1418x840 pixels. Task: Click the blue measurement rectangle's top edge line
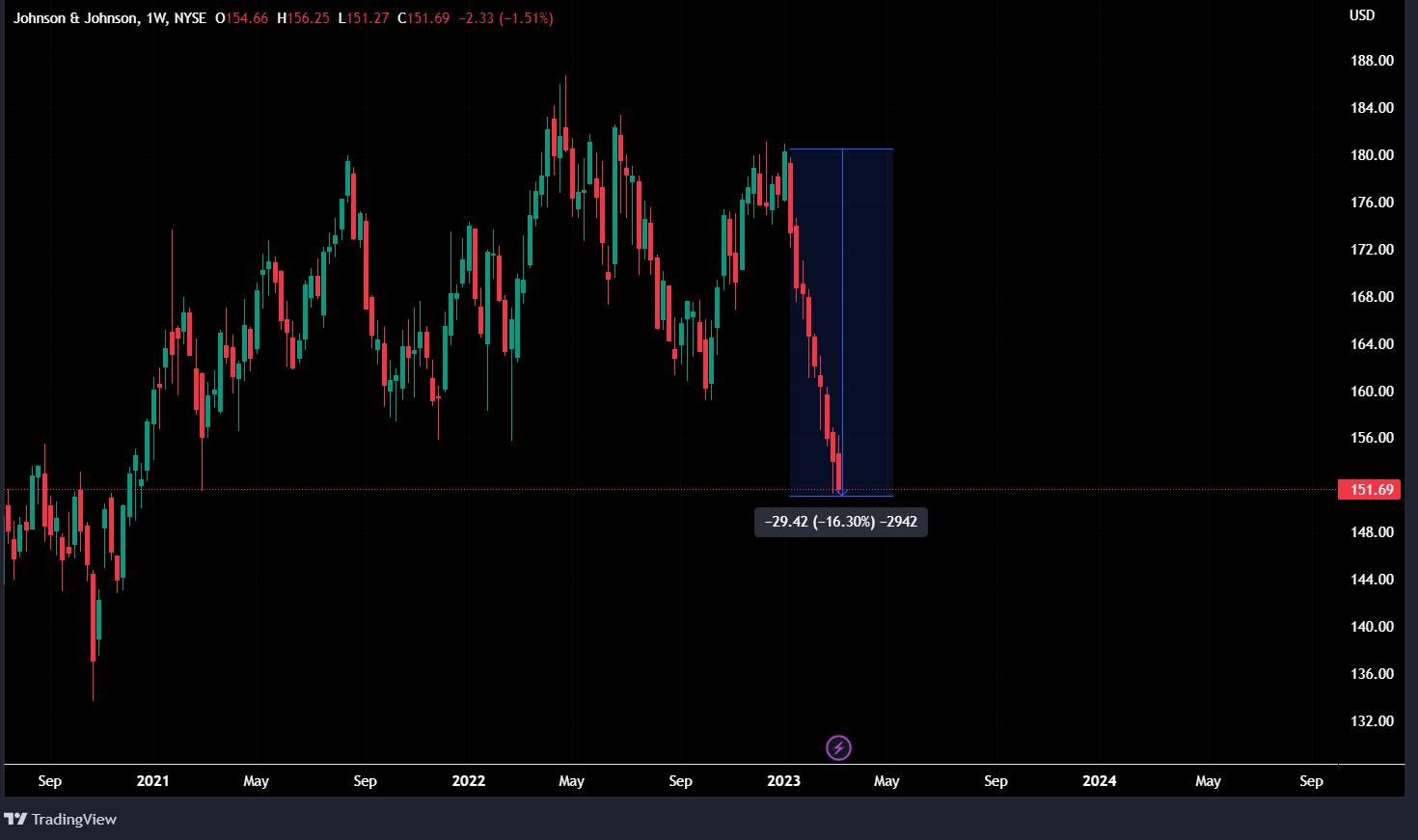click(841, 149)
